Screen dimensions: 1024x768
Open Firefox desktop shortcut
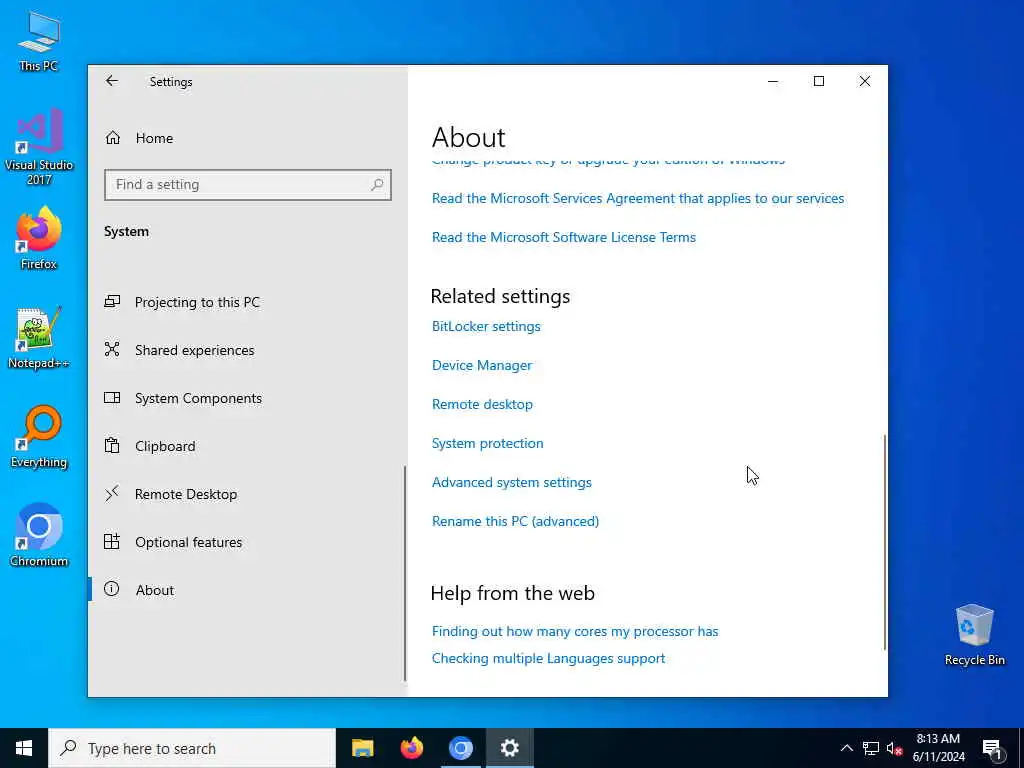click(39, 238)
